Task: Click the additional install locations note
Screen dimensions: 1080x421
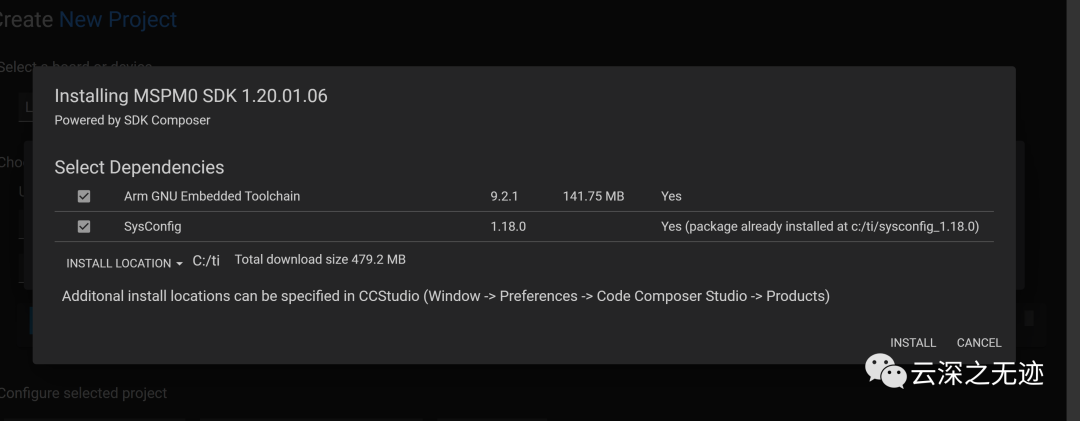Action: (x=446, y=296)
